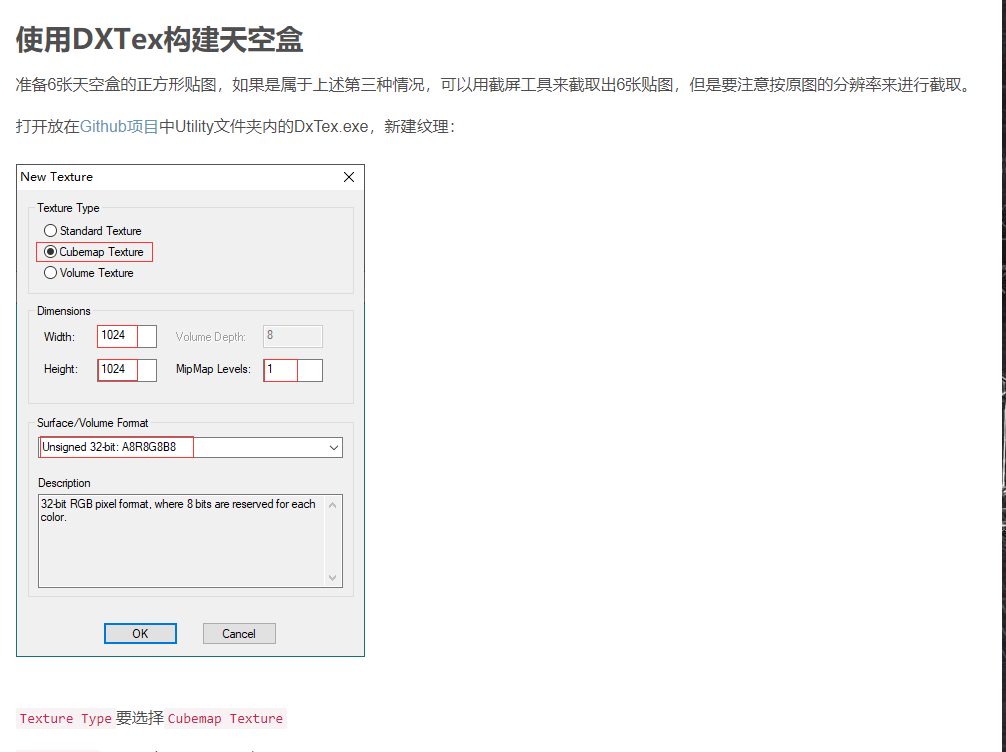Viewport: 1006px width, 752px height.
Task: Click the Height label
Action: click(60, 370)
